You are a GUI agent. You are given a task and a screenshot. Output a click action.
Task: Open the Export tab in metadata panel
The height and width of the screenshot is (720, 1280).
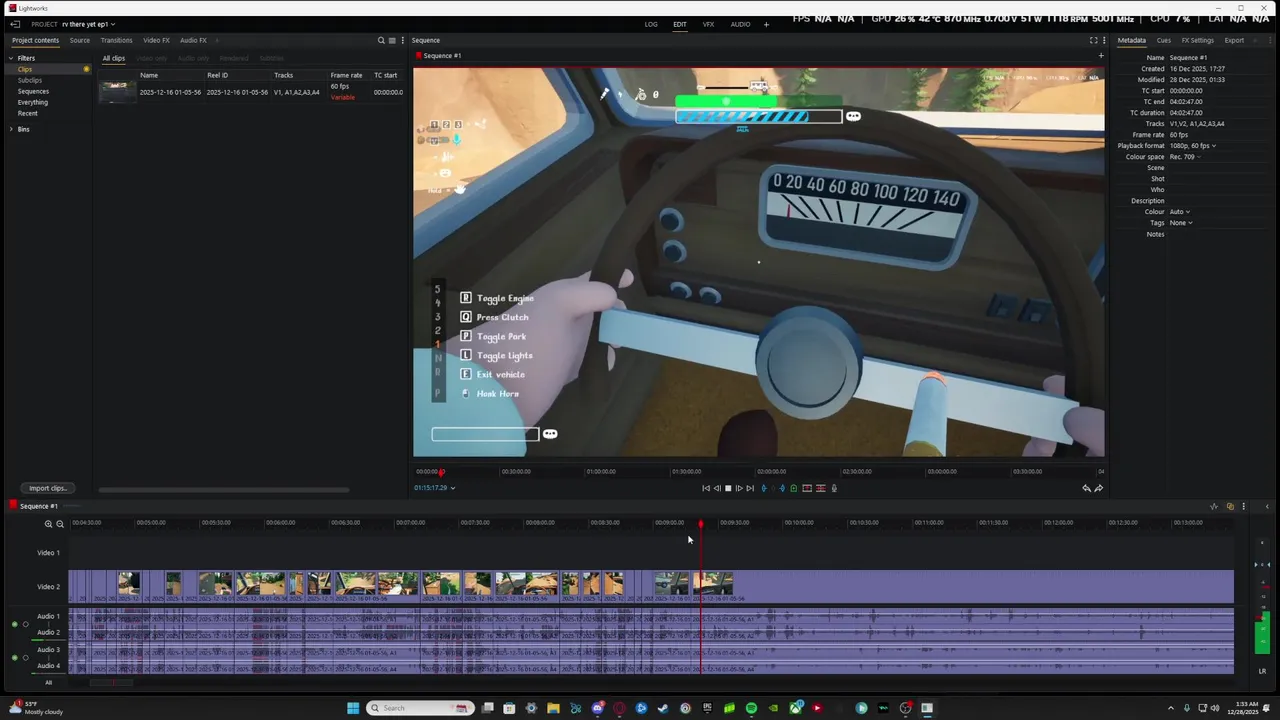coord(1234,40)
